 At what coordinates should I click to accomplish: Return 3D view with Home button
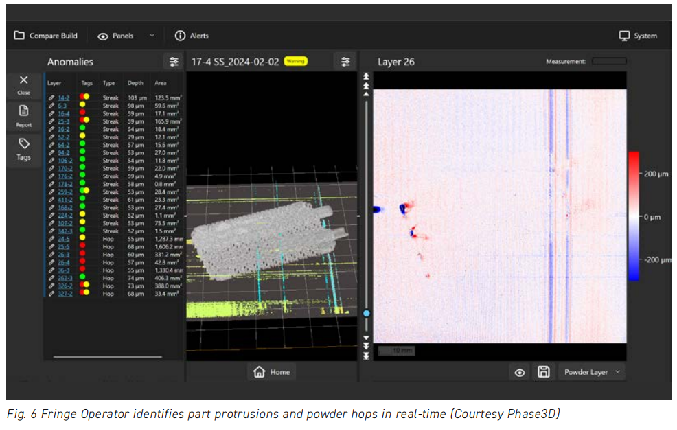point(272,372)
